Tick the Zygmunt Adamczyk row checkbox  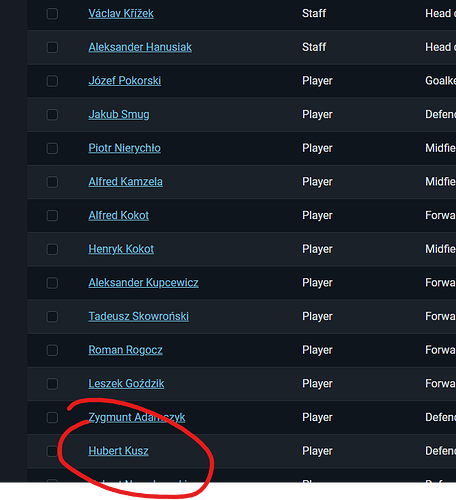[x=52, y=418]
